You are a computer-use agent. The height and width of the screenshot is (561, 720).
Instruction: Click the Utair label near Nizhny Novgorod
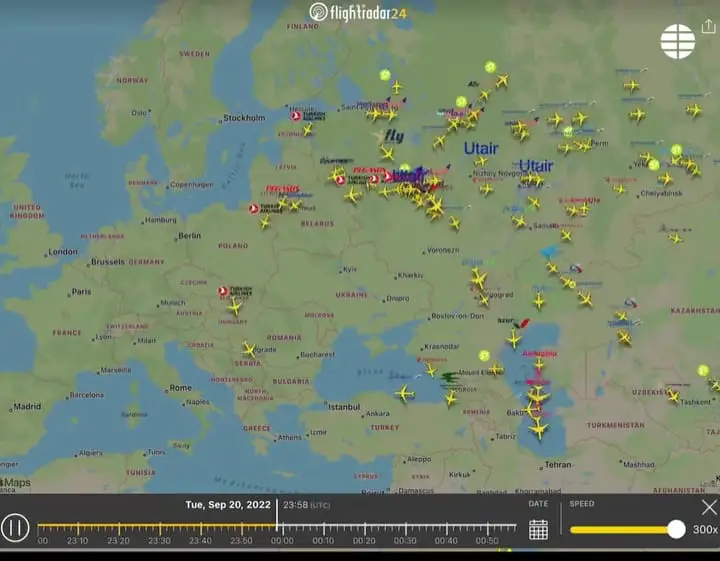[x=481, y=149]
